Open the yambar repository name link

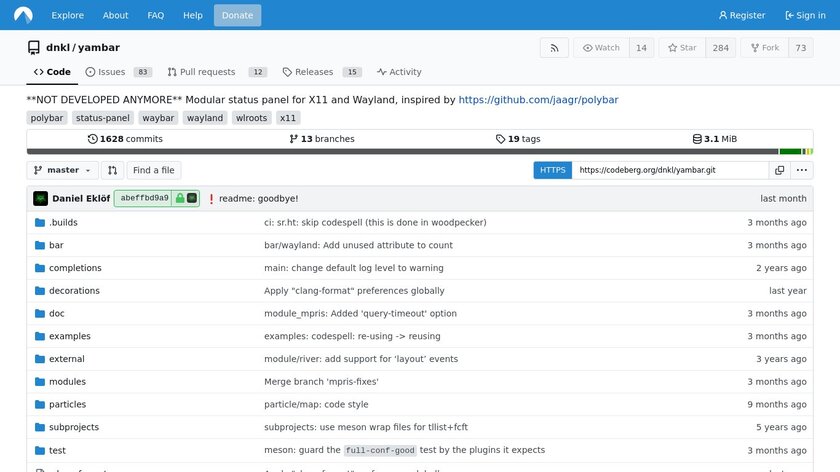99,48
